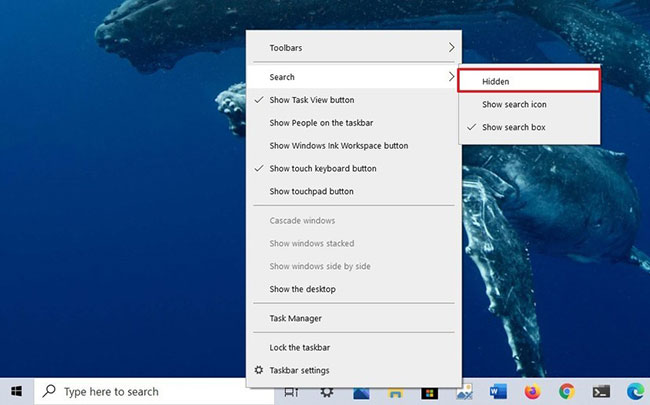
Task: Launch Microsoft Store from taskbar
Action: click(429, 392)
